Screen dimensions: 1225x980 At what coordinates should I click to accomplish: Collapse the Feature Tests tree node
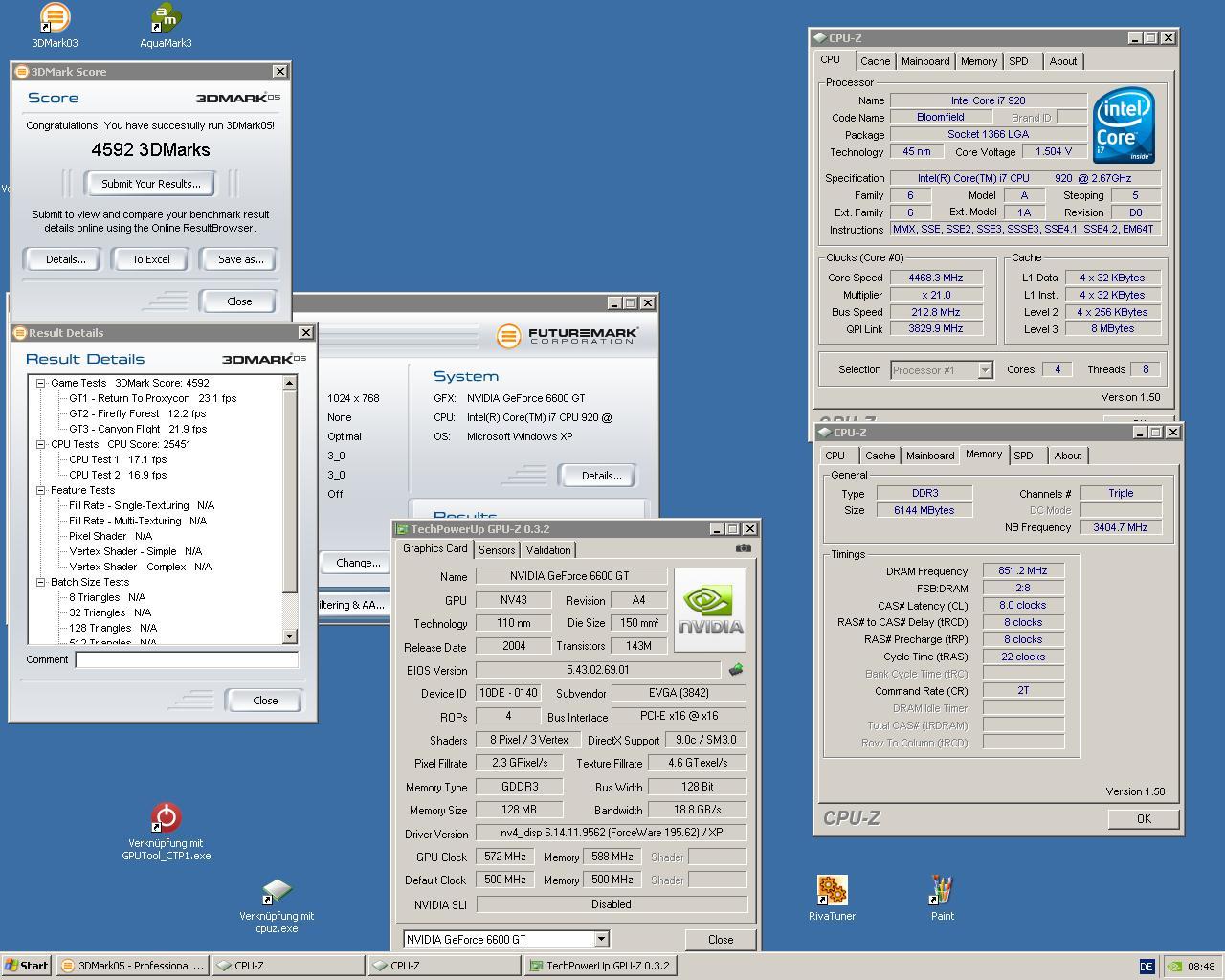[x=41, y=490]
